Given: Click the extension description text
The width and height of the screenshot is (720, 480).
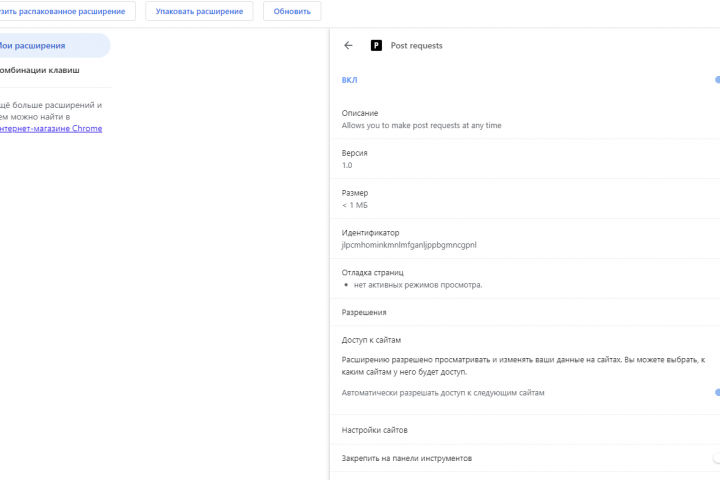Looking at the screenshot, I should click(421, 125).
